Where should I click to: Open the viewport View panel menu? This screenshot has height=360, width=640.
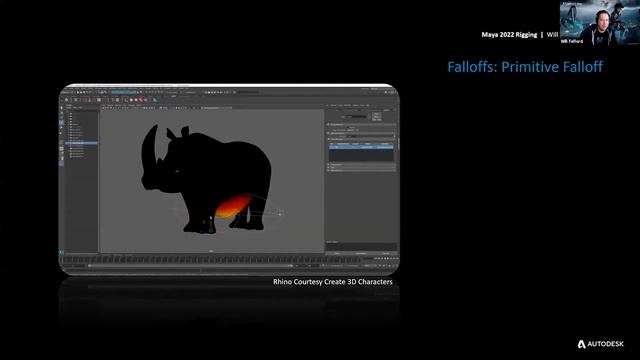tap(104, 105)
